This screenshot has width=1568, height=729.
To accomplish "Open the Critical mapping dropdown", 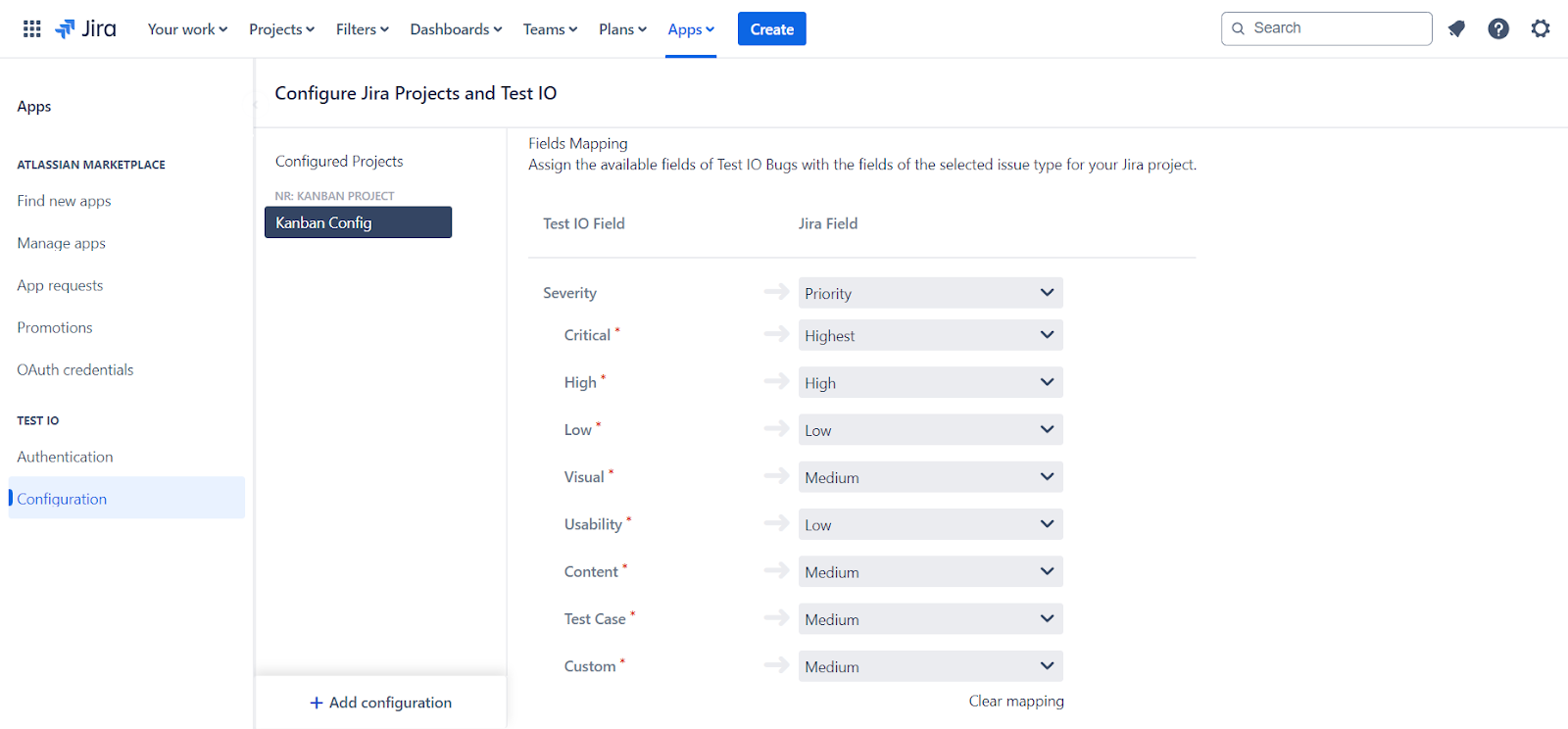I will 930,335.
